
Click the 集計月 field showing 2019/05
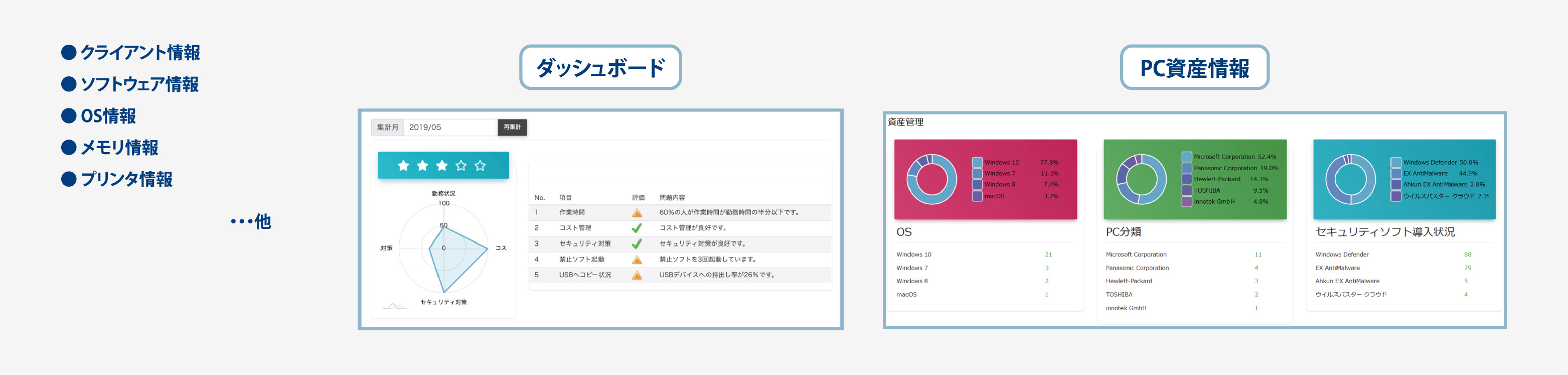[450, 127]
